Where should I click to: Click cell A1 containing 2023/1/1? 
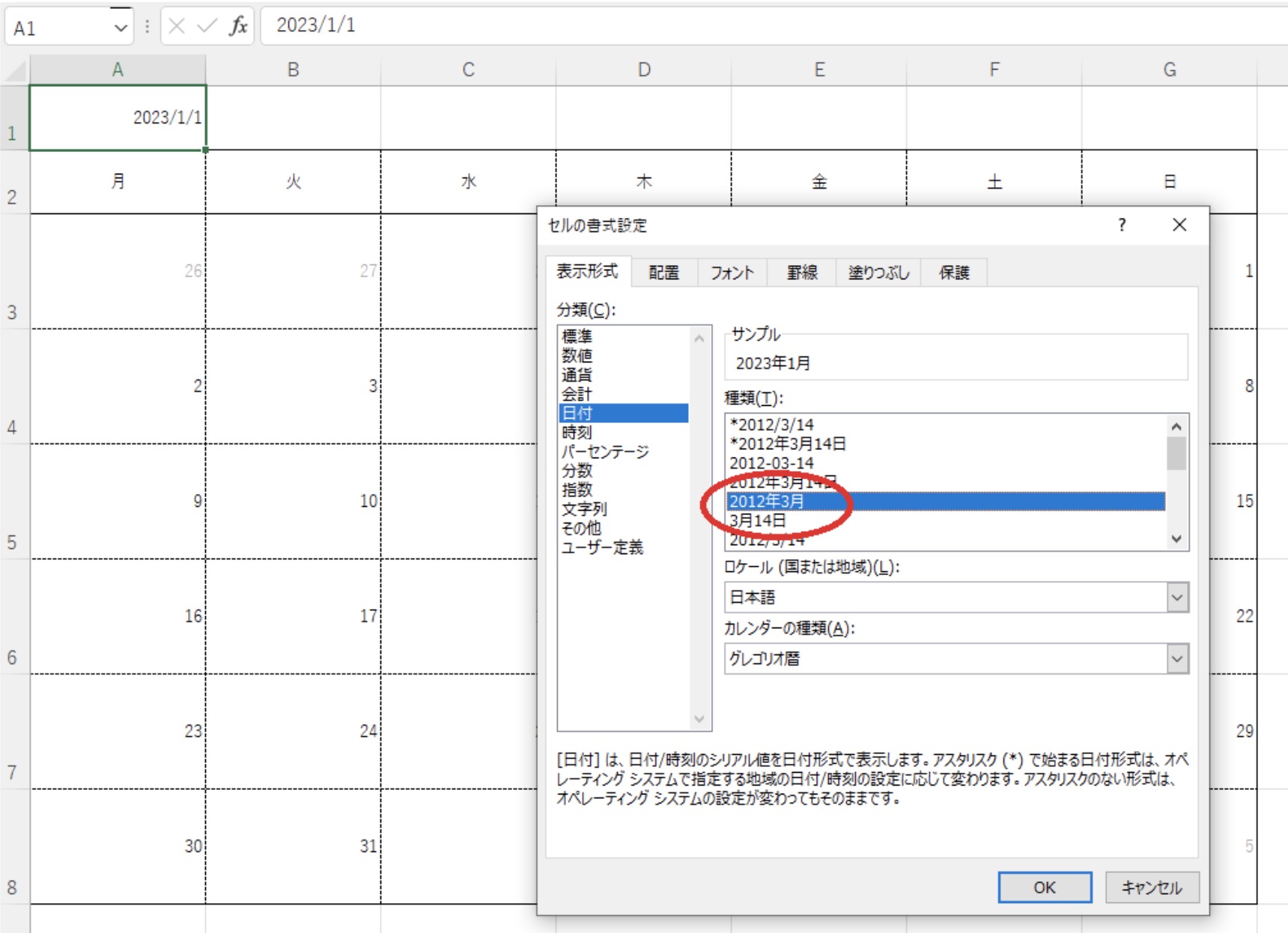(118, 118)
